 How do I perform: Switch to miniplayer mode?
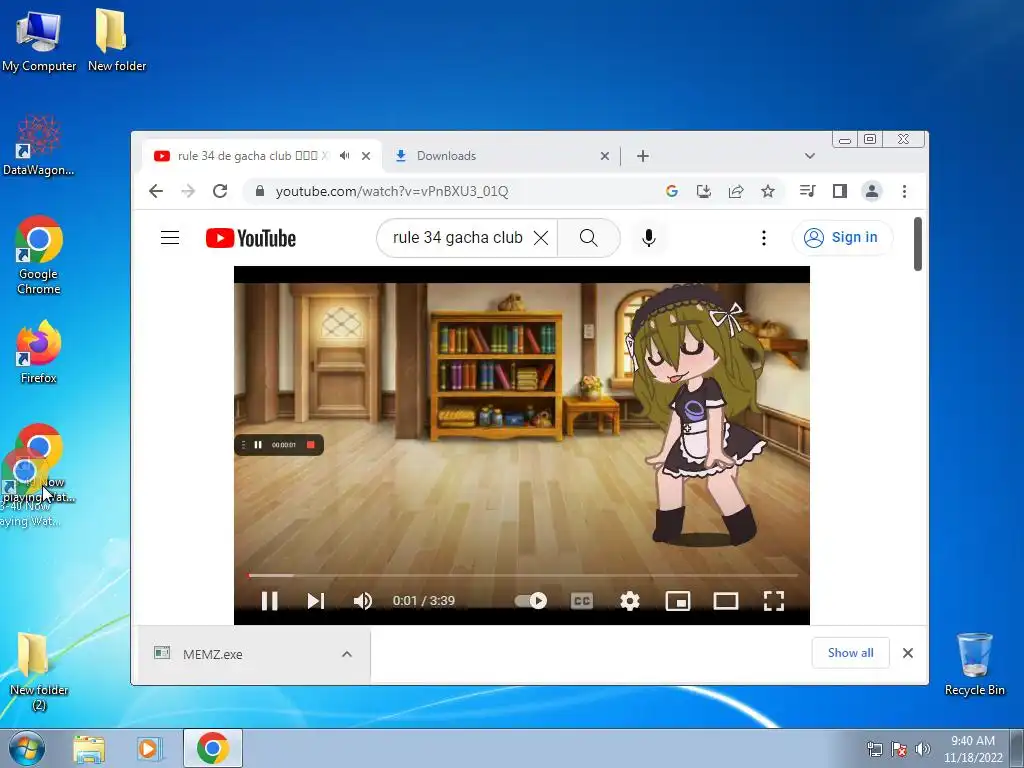(x=677, y=601)
